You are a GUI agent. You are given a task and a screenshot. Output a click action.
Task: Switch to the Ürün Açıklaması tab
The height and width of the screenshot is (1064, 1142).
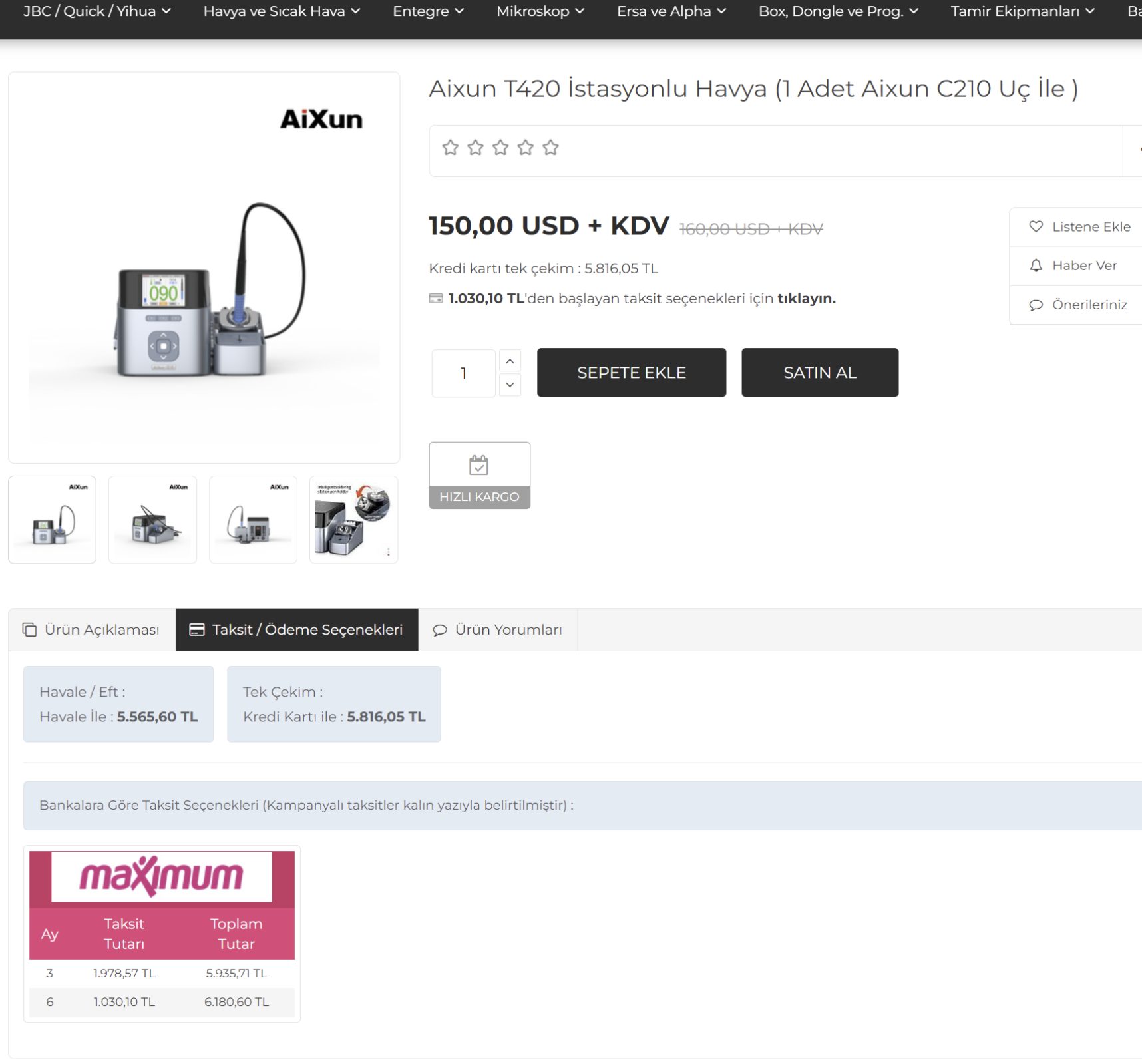(92, 629)
